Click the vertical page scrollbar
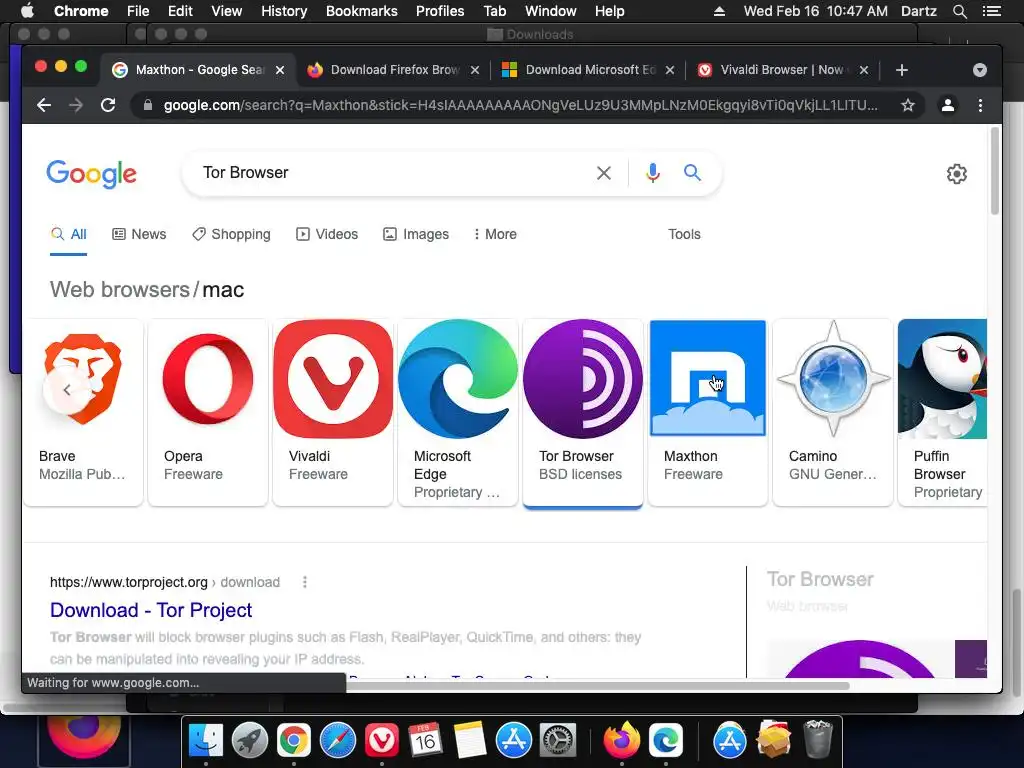Viewport: 1024px width, 768px height. point(995,171)
